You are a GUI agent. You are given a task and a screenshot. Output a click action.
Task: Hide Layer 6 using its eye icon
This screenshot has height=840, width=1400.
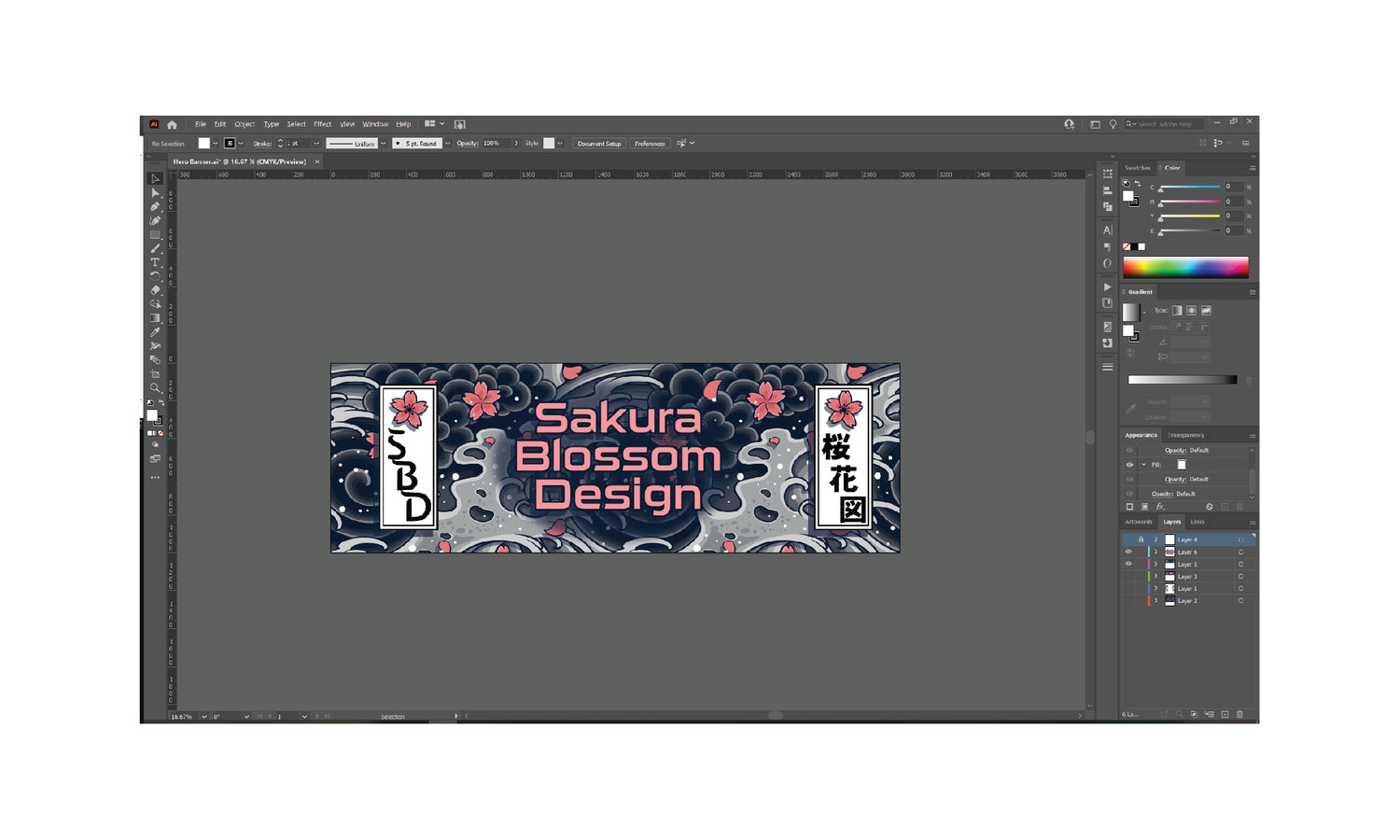coord(1128,552)
